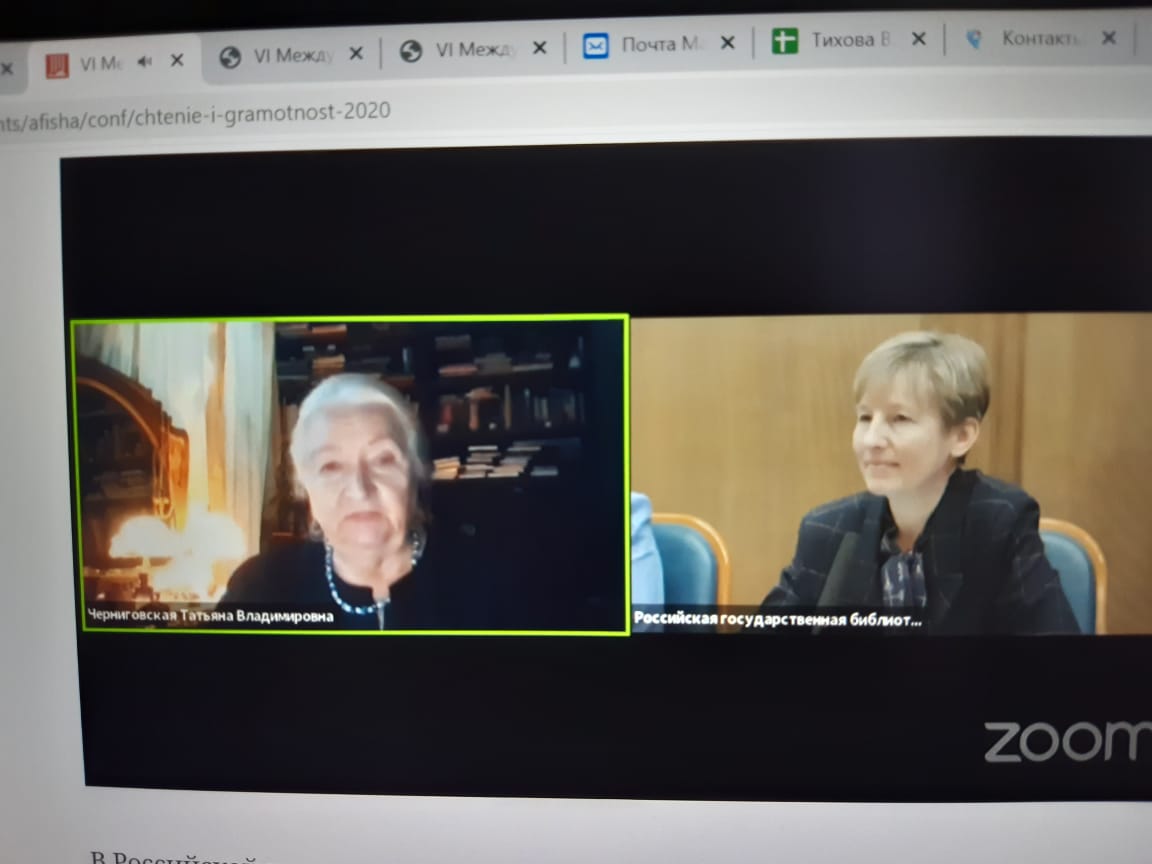Screen dimensions: 1152x864
Task: Close the second globe-icon 'VI Межд' tab
Action: [539, 48]
